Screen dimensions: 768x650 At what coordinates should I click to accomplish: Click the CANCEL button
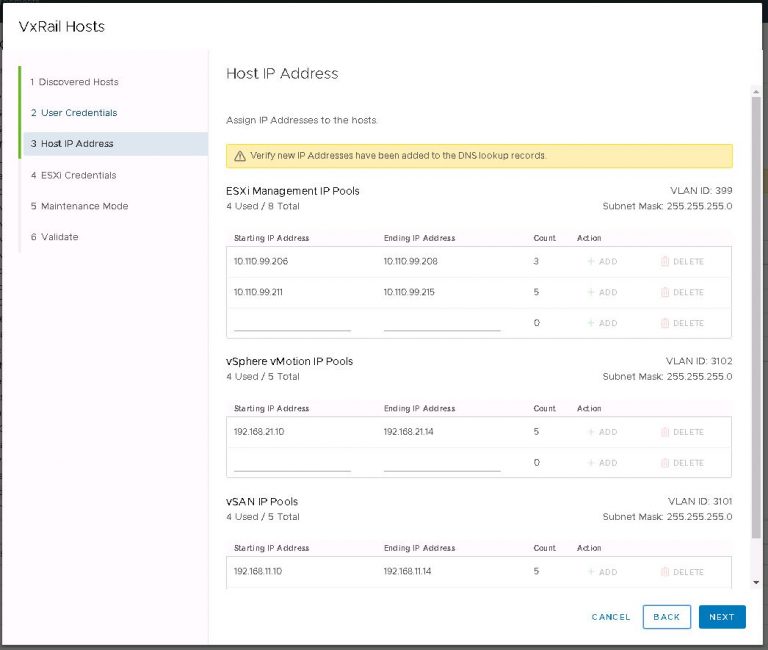pos(610,617)
